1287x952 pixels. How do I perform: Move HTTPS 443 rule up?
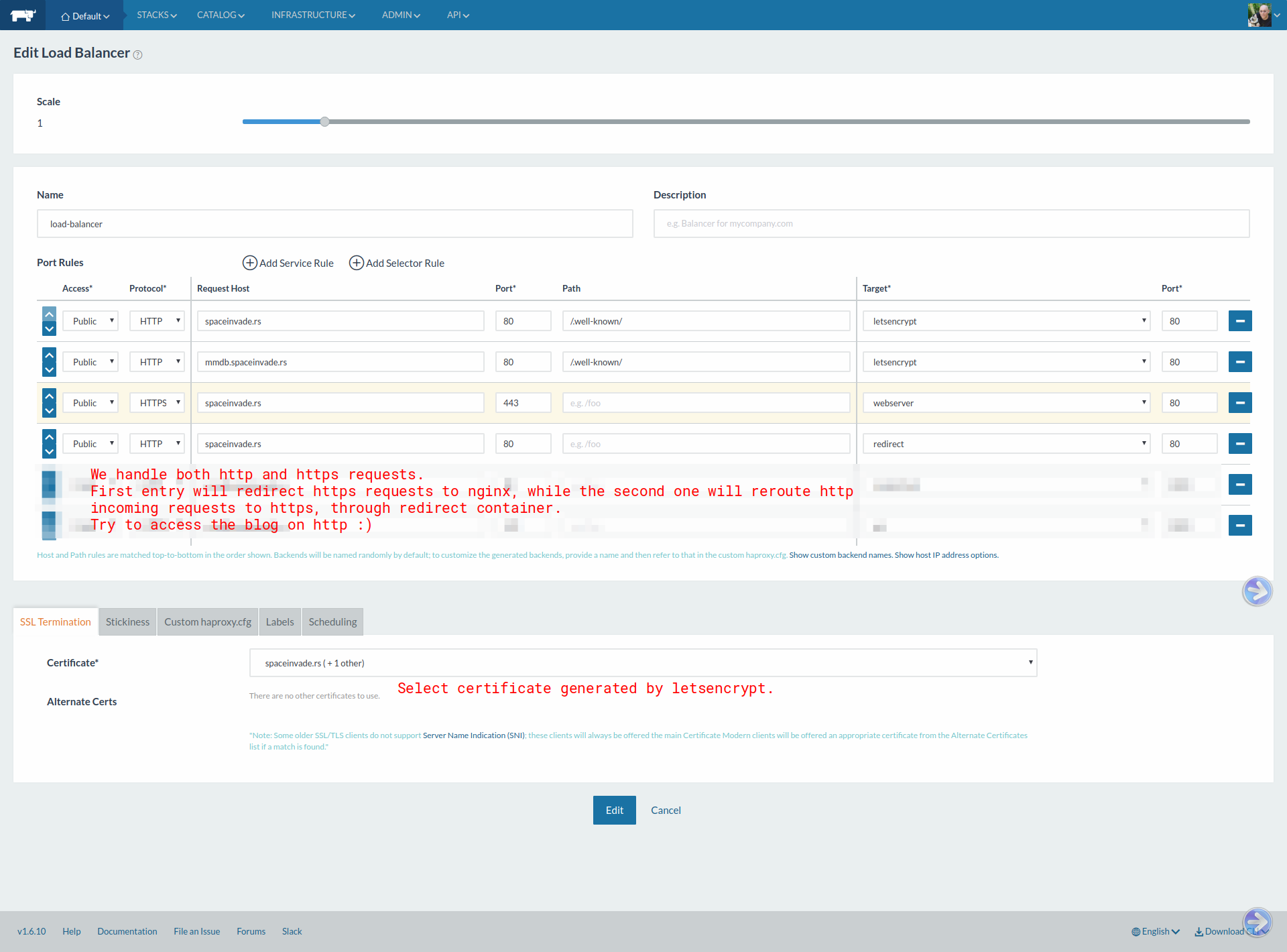click(x=49, y=396)
